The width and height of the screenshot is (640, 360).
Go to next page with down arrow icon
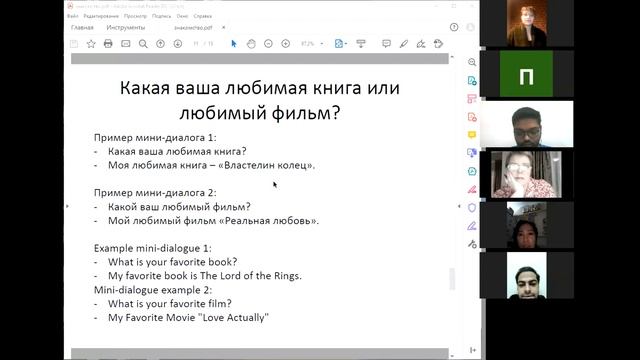click(178, 44)
